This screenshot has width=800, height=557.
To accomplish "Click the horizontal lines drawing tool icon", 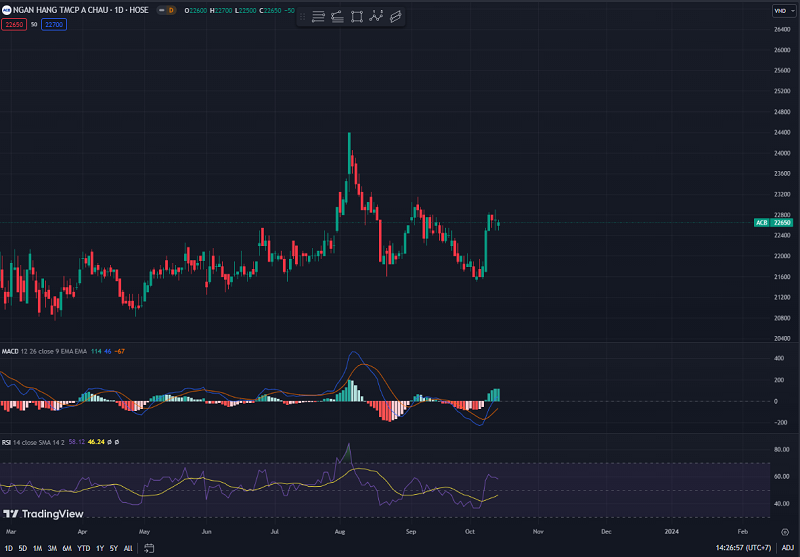I will coord(318,16).
